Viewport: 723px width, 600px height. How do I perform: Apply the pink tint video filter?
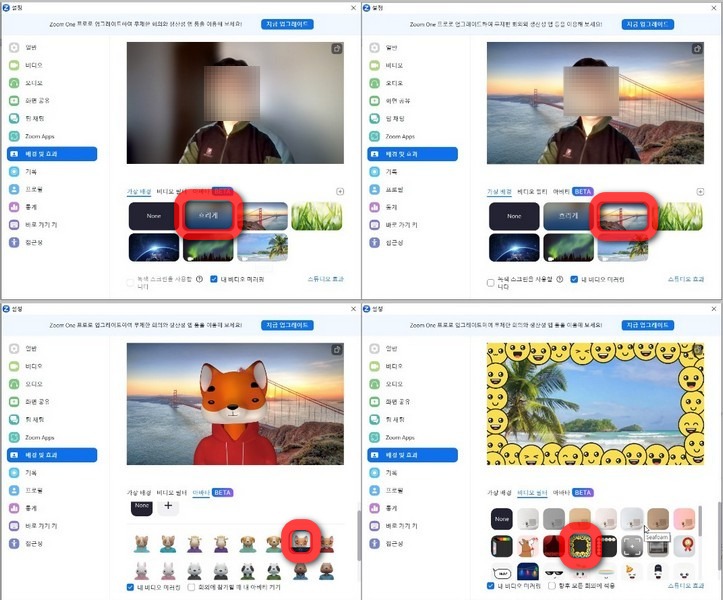[684, 519]
